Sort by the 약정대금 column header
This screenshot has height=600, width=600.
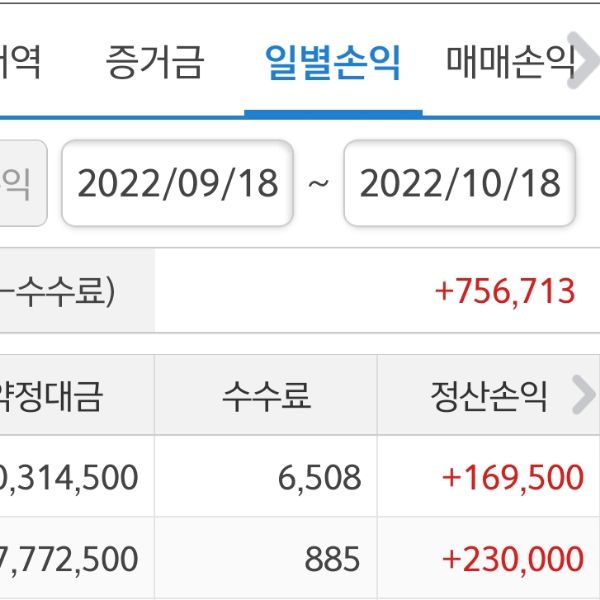coord(60,397)
